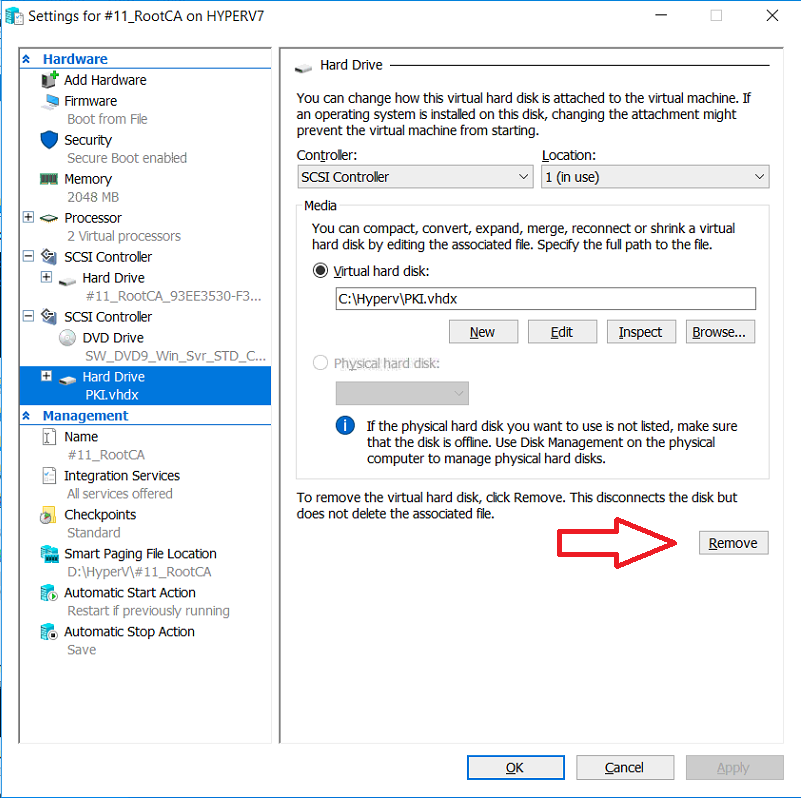The image size is (801, 798).
Task: Collapse the second SCSI Controller node
Action: tap(29, 316)
